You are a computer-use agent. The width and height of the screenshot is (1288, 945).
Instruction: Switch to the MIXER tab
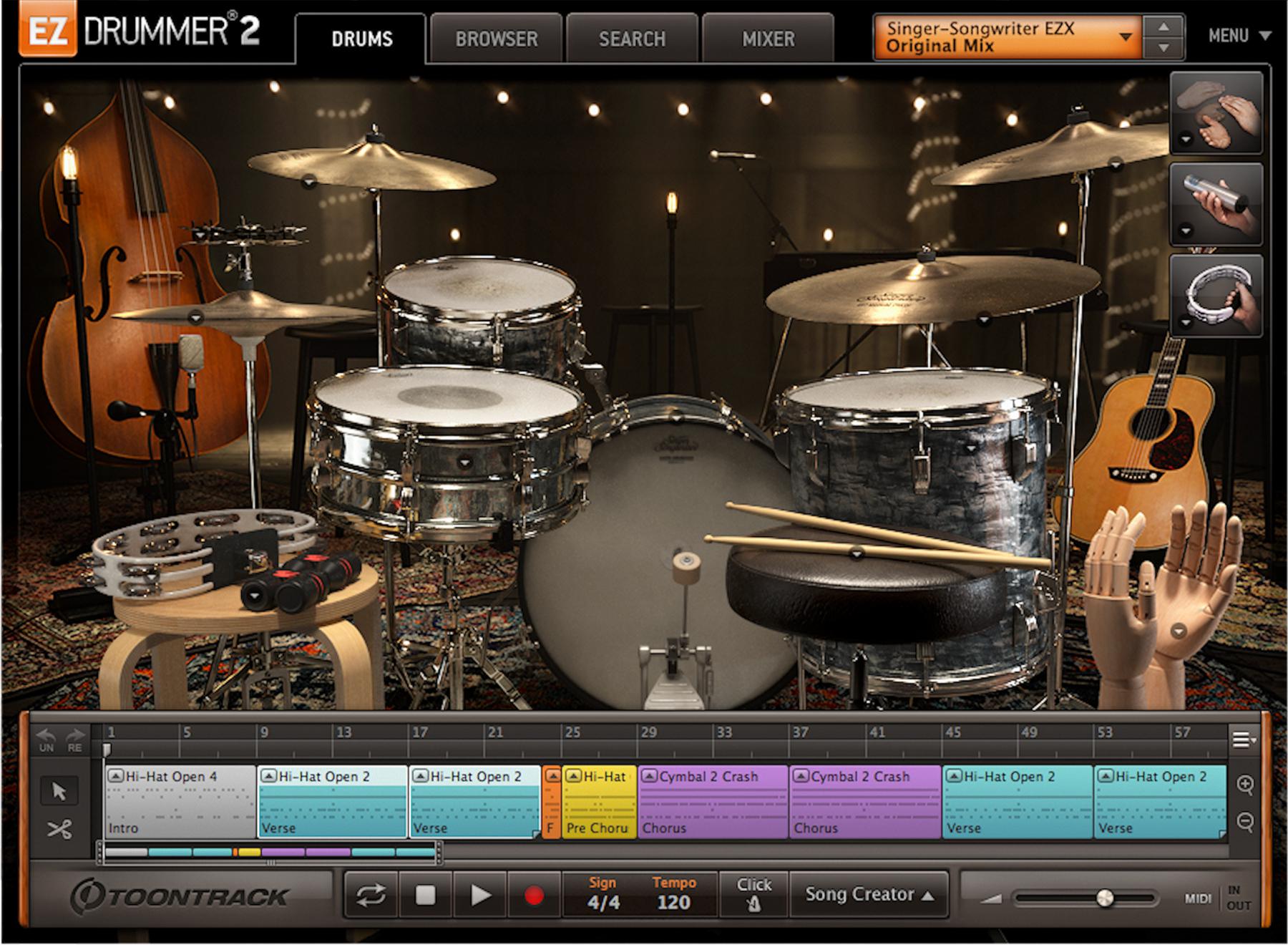point(768,39)
